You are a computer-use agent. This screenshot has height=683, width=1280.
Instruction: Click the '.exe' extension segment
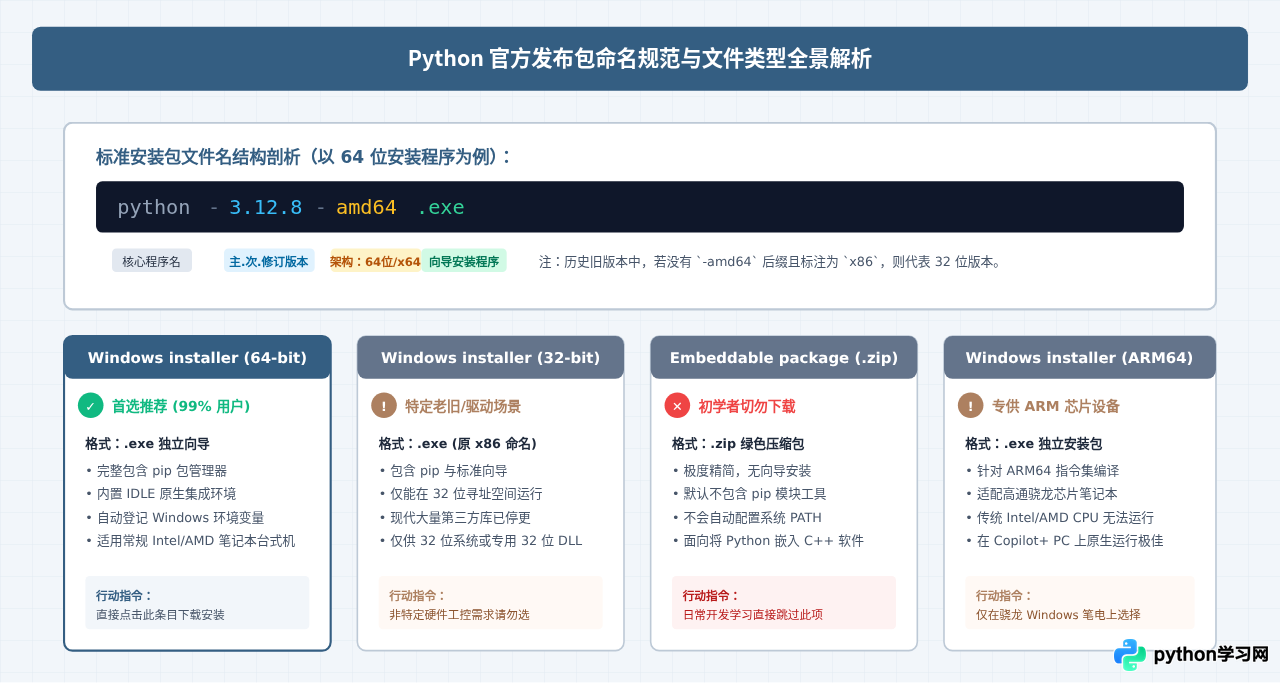tap(441, 207)
